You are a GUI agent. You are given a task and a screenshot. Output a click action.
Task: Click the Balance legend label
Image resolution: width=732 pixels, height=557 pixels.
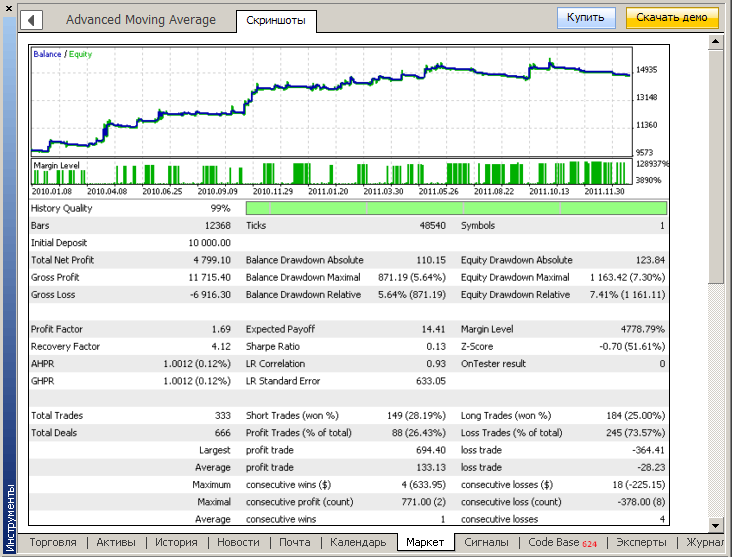tap(47, 54)
